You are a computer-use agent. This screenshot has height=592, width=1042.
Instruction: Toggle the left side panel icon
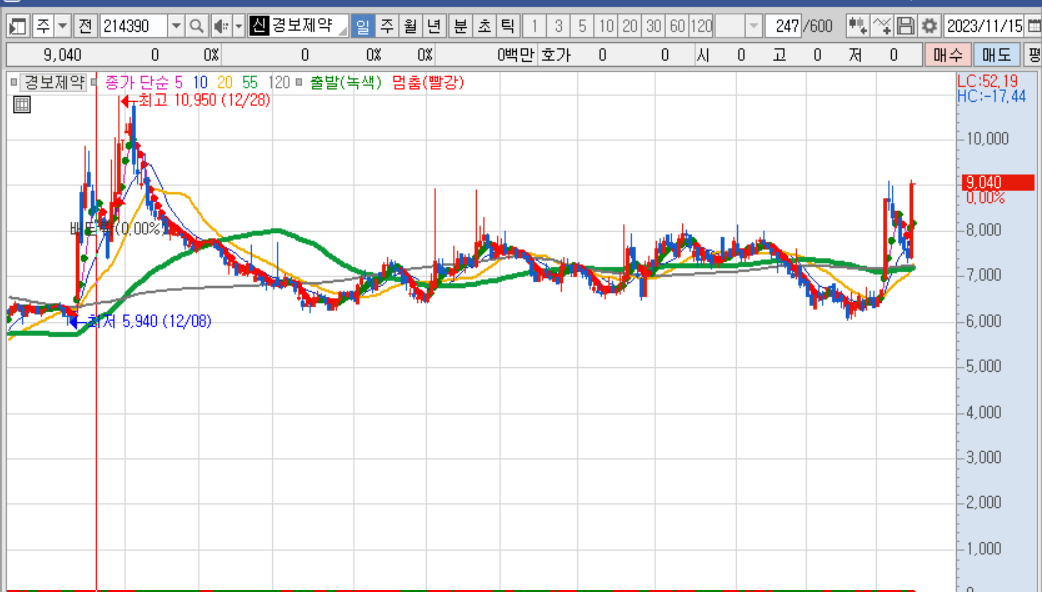coord(17,27)
